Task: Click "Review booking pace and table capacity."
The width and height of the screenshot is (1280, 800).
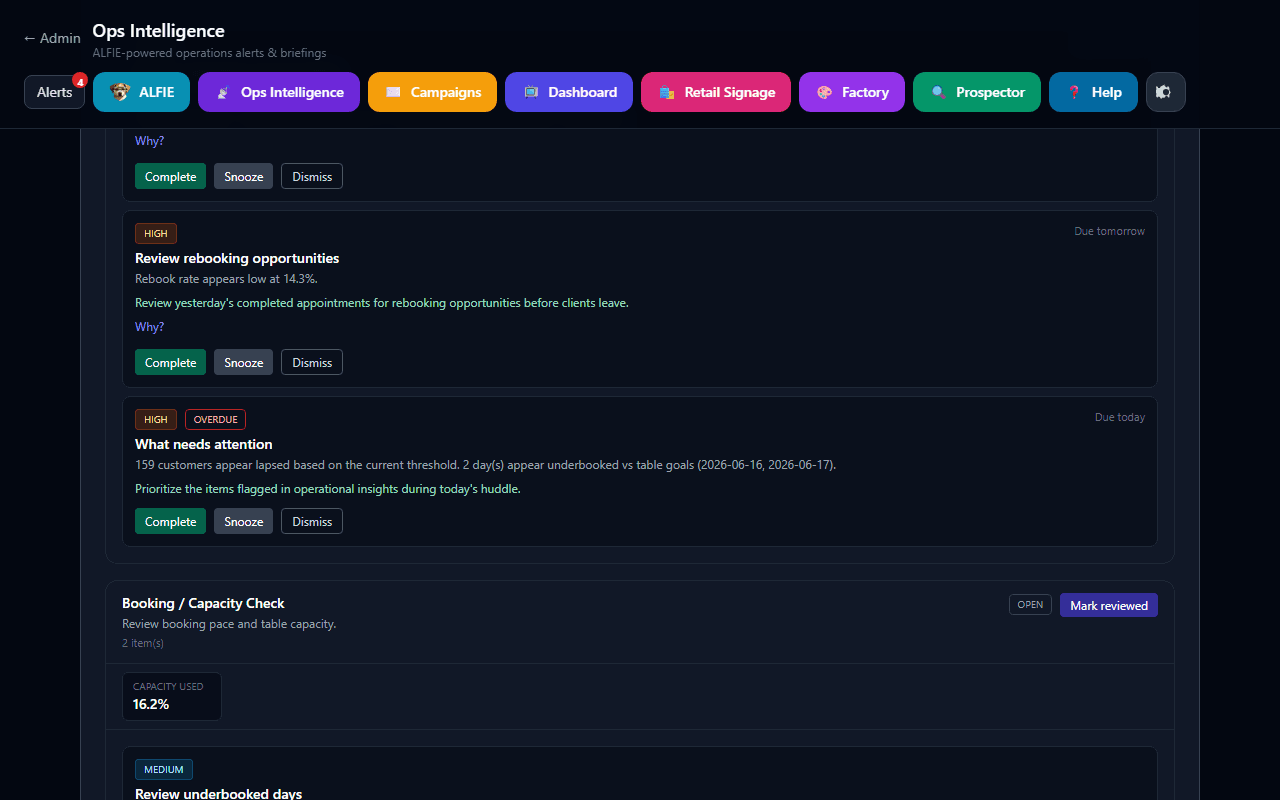Action: (229, 624)
